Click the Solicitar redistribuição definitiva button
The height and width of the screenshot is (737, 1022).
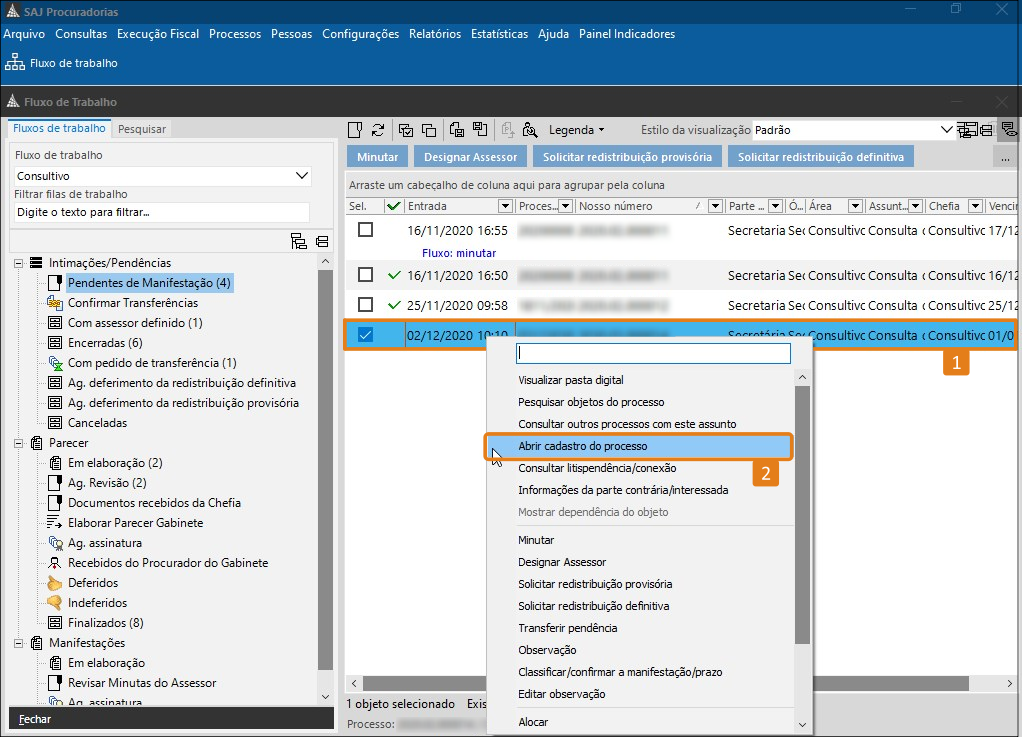tap(820, 157)
